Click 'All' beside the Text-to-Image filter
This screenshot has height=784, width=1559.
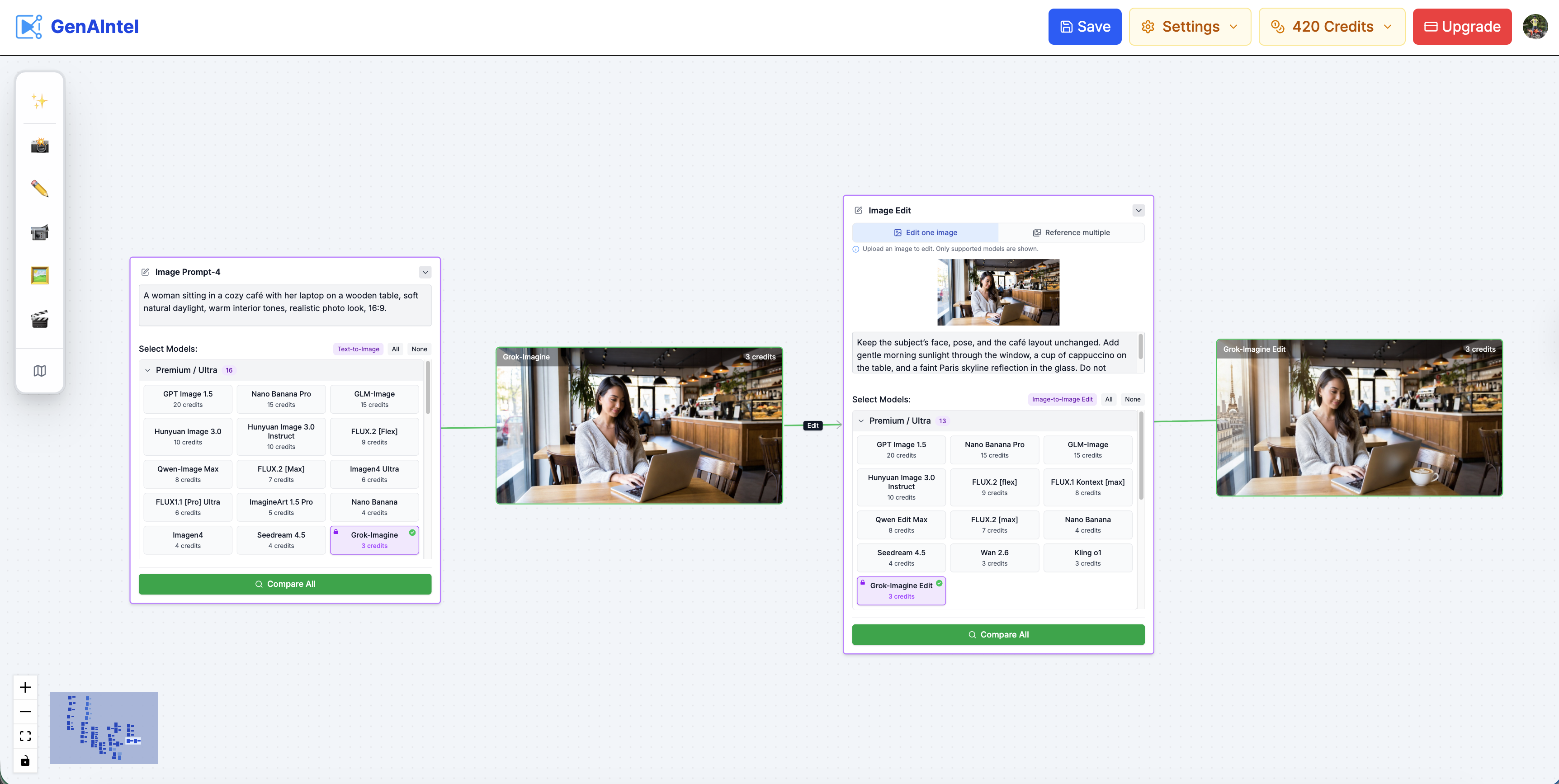(395, 349)
